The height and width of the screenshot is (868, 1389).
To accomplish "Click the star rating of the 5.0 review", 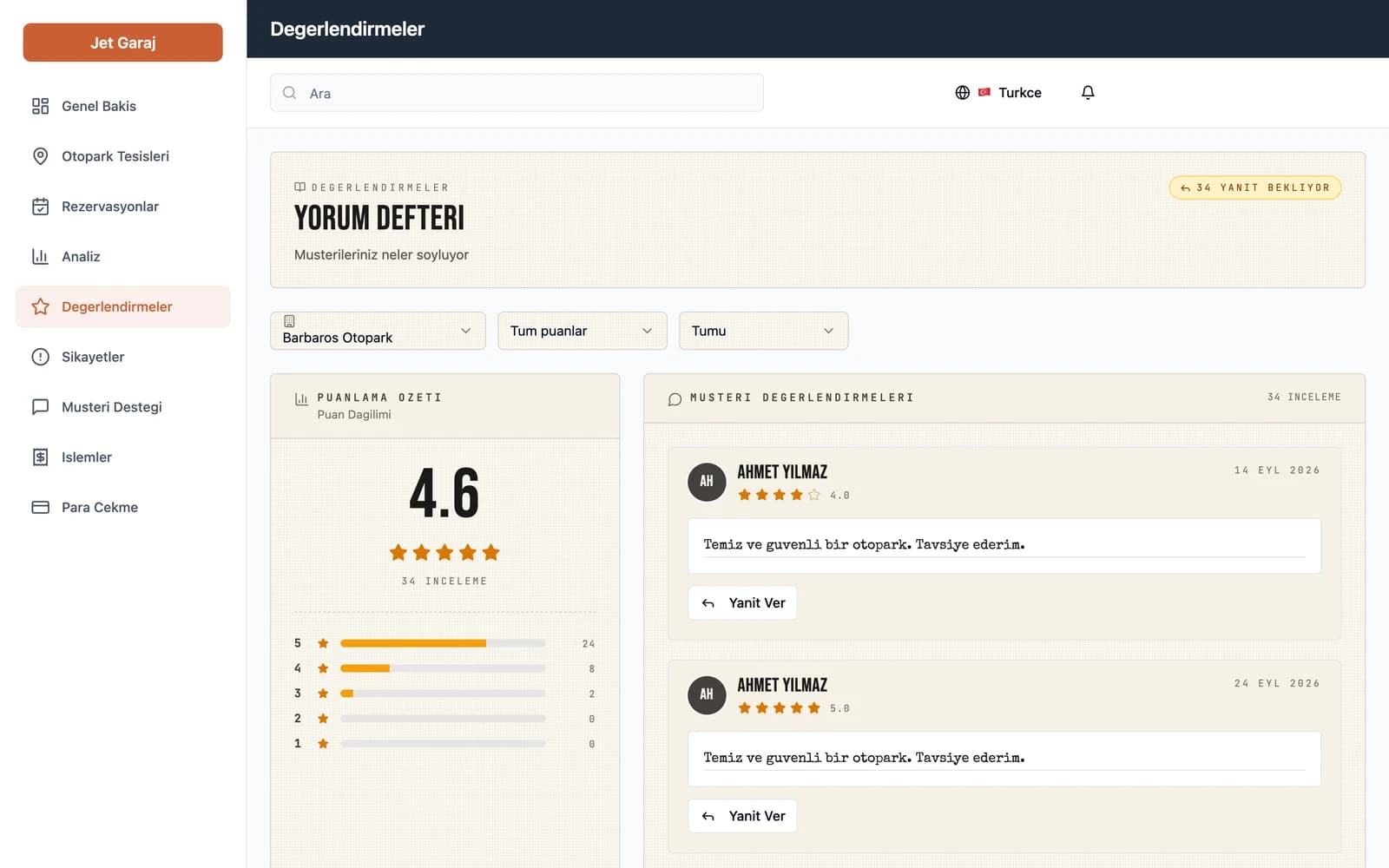I will point(779,708).
